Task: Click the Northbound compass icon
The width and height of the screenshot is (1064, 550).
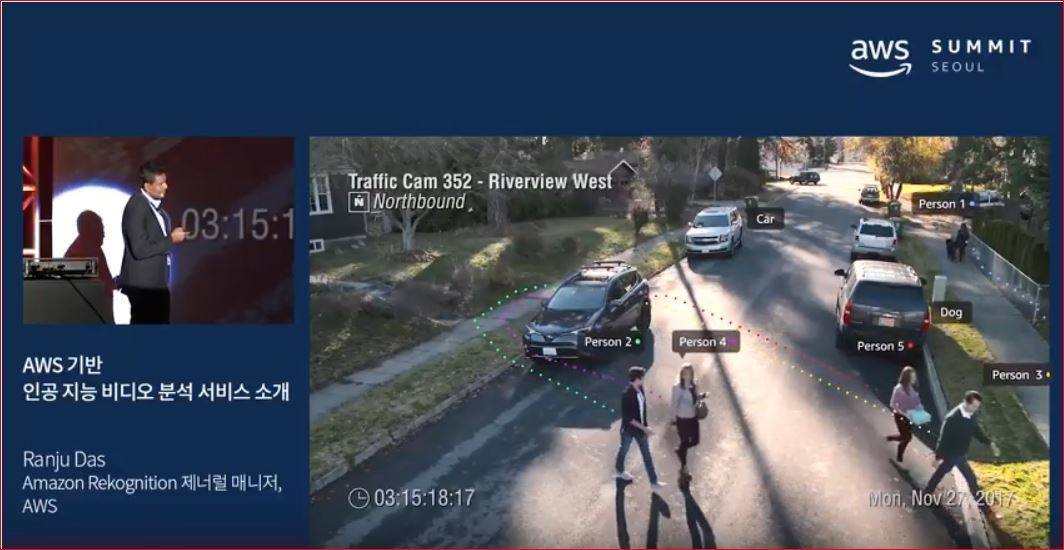Action: (358, 202)
